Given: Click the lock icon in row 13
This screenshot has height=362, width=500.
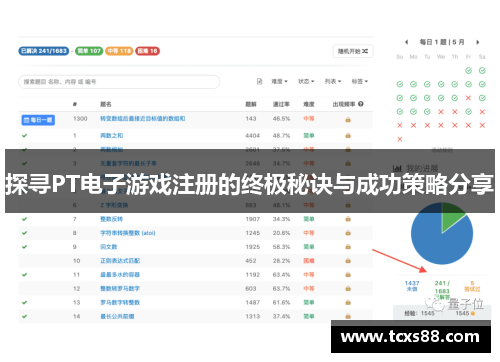Looking at the screenshot, I should point(348,302).
